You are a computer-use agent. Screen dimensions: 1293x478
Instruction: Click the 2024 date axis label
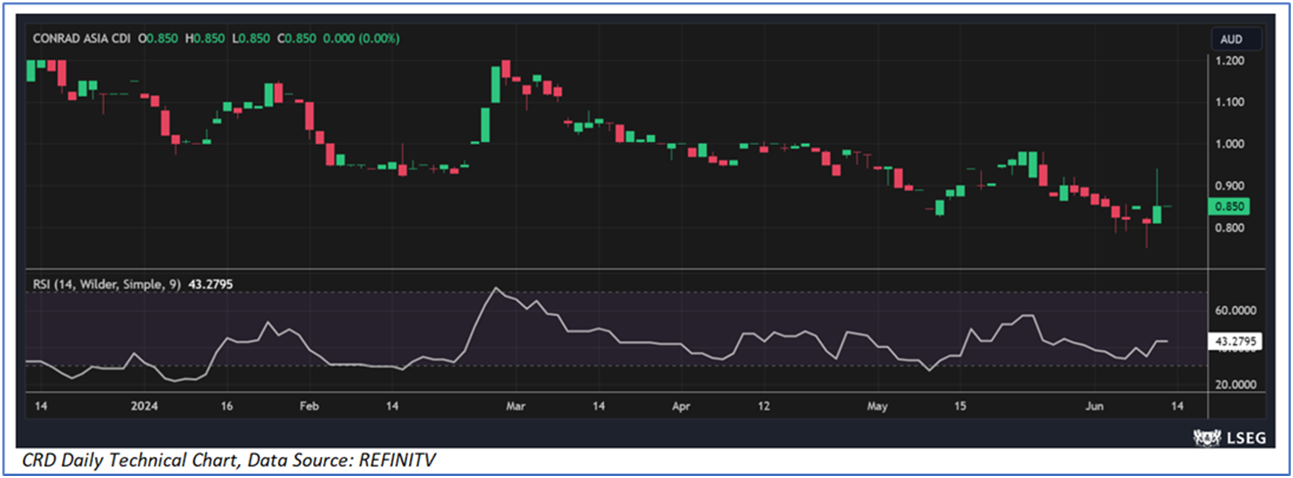click(x=146, y=407)
